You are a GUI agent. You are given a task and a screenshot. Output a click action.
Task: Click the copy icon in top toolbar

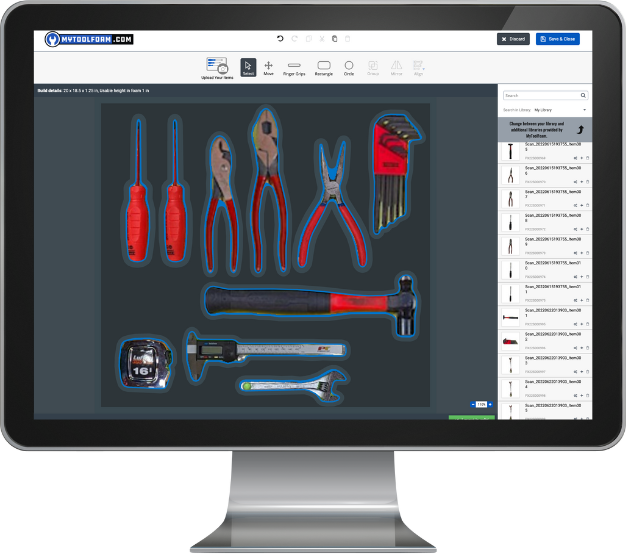point(334,39)
